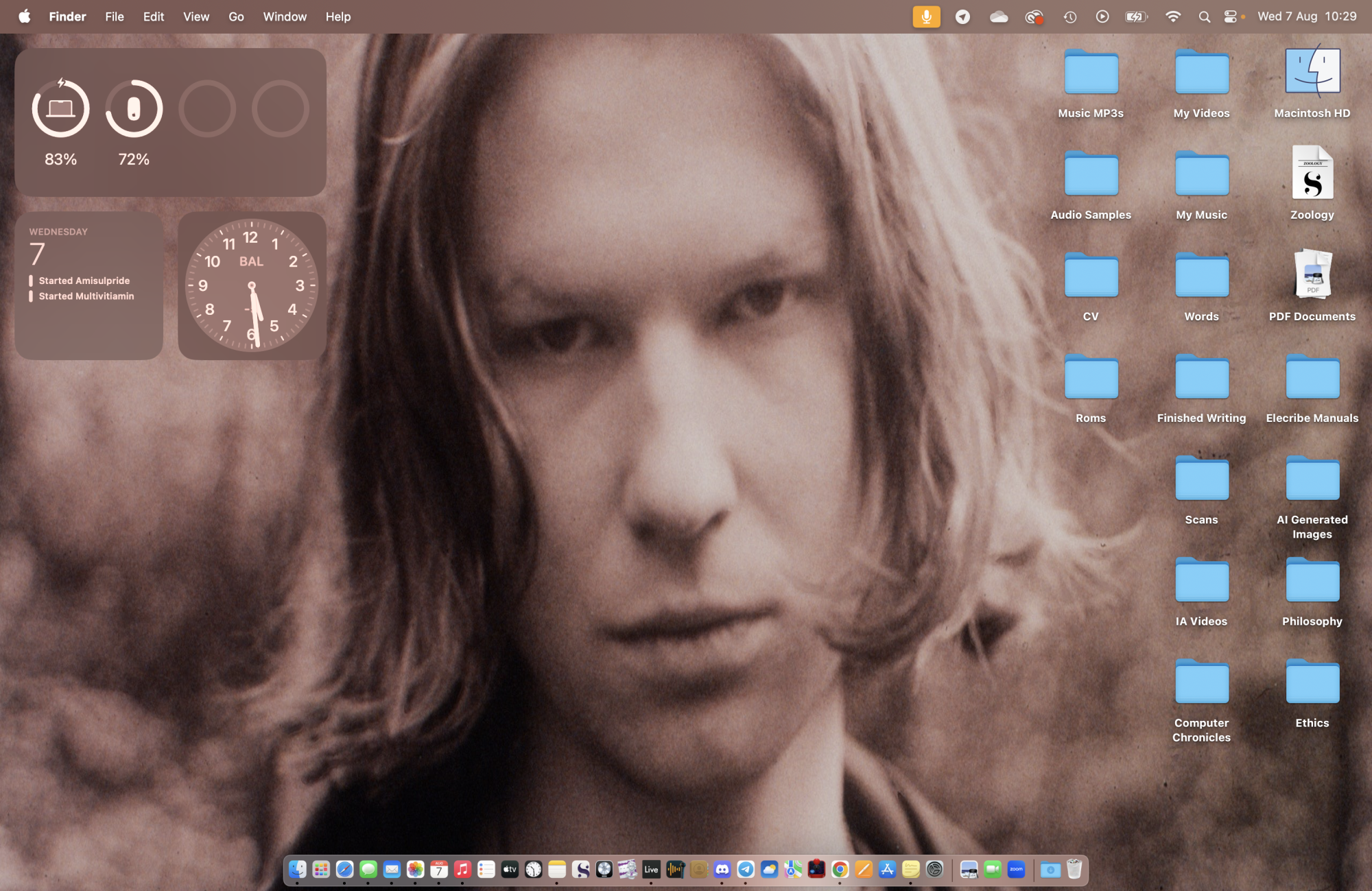Click the date and time display
Viewport: 1372px width, 891px height.
(x=1306, y=16)
